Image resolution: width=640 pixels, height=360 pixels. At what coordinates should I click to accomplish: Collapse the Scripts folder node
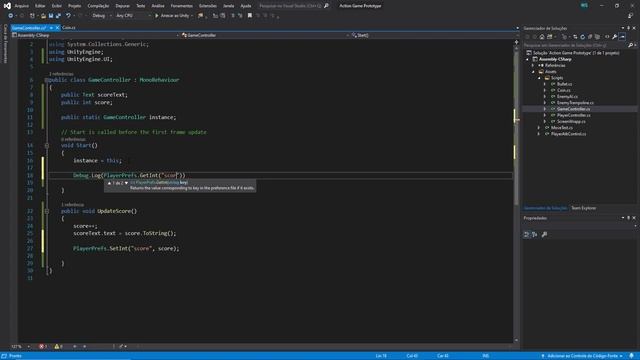pos(539,78)
